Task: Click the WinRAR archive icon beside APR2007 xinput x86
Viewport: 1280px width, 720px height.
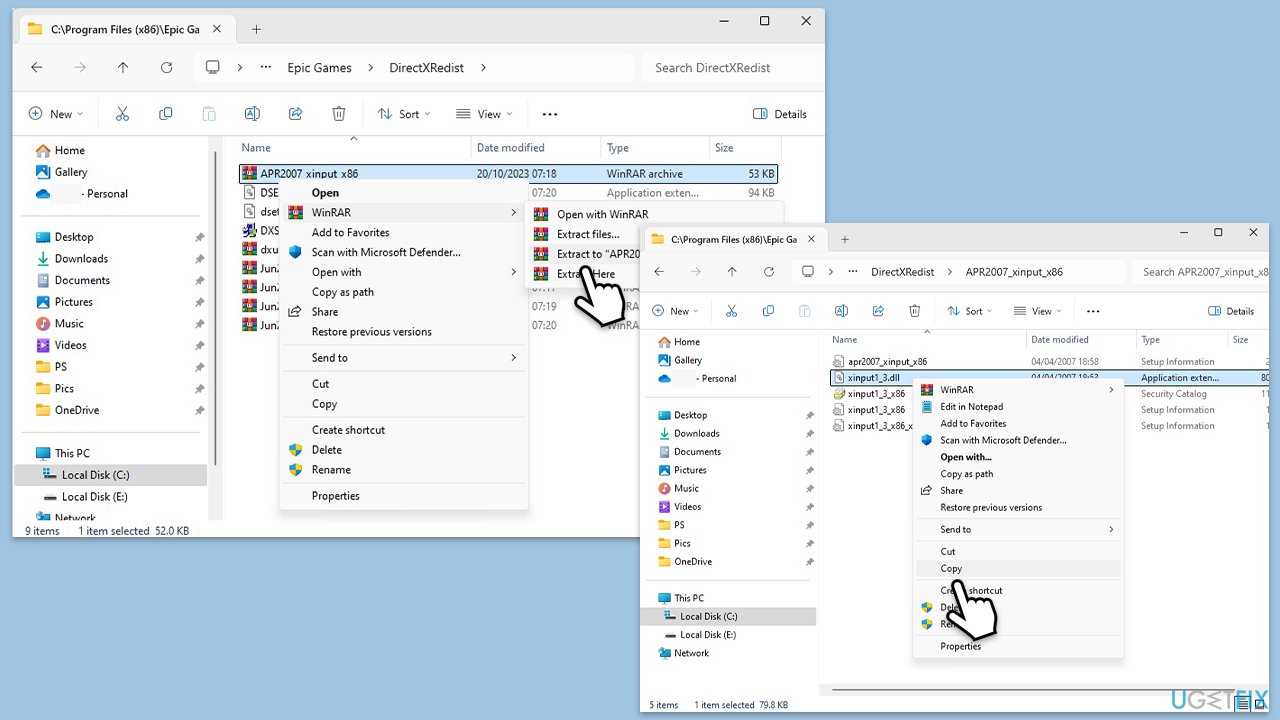Action: click(249, 173)
